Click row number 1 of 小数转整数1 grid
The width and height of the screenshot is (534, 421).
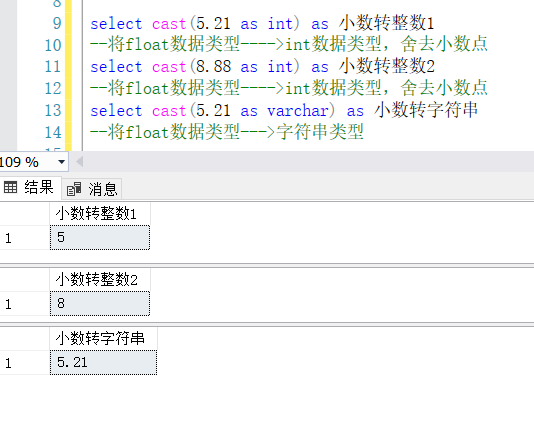pyautogui.click(x=9, y=238)
